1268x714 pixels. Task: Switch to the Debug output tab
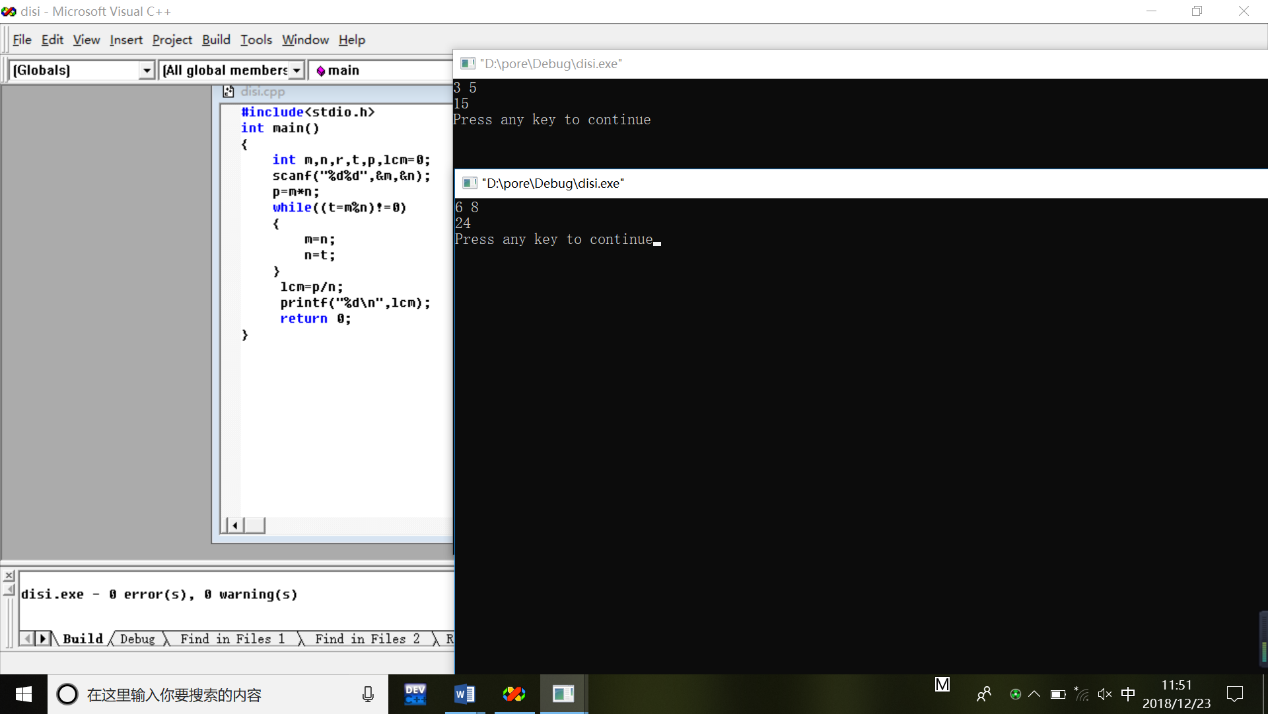tap(138, 639)
